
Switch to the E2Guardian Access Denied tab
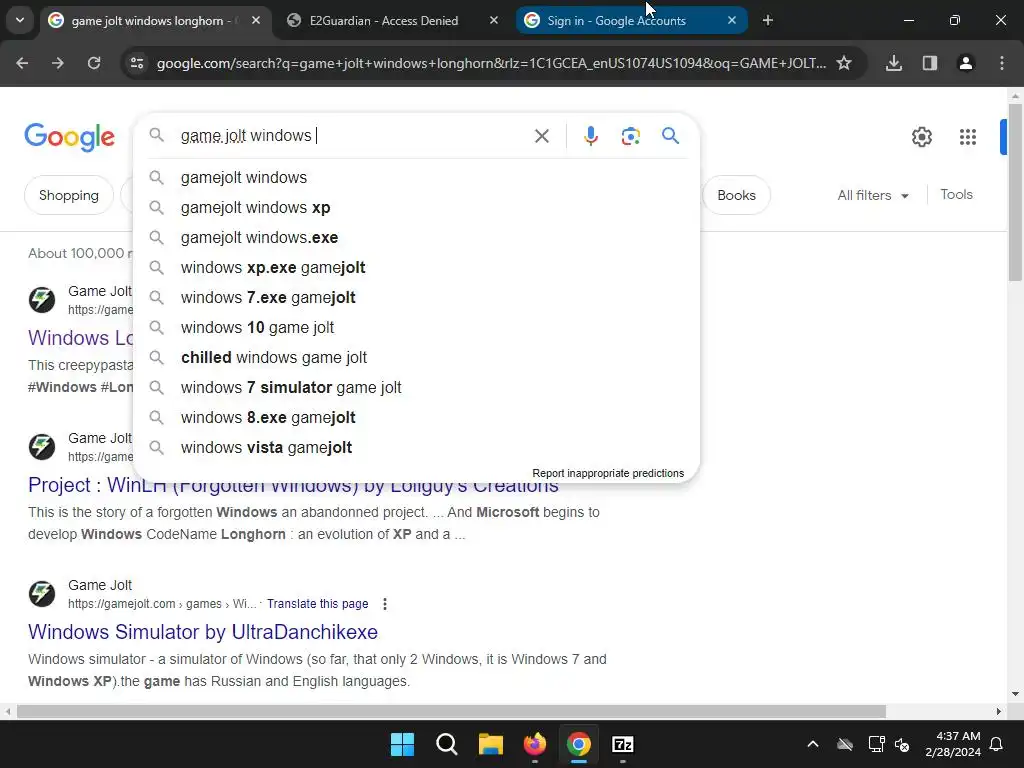(384, 20)
